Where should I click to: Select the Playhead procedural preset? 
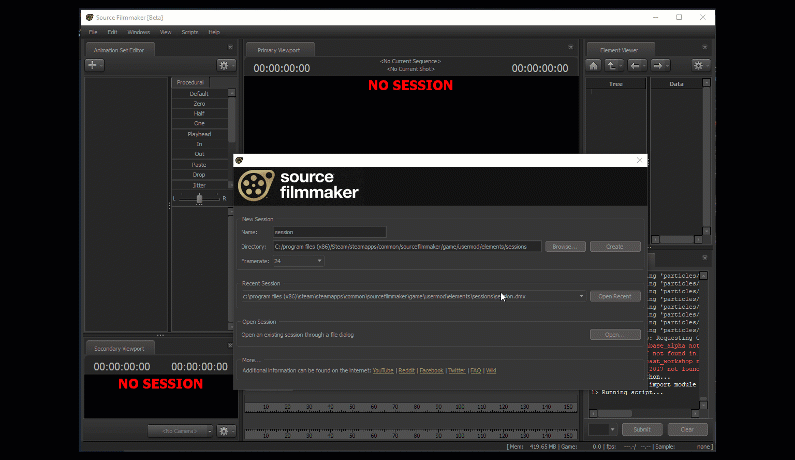pos(199,134)
